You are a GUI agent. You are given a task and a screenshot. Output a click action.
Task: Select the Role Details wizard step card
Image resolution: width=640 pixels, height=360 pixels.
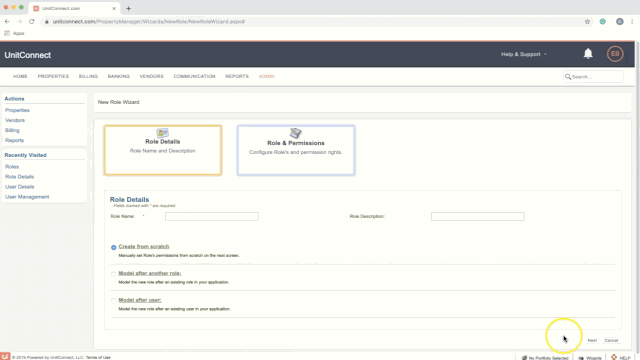click(163, 150)
